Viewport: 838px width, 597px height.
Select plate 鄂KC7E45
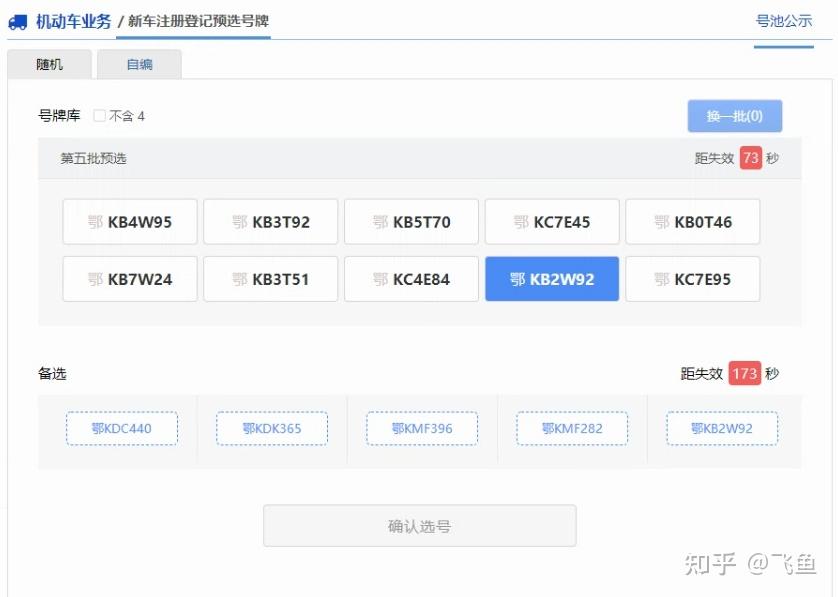pyautogui.click(x=552, y=221)
